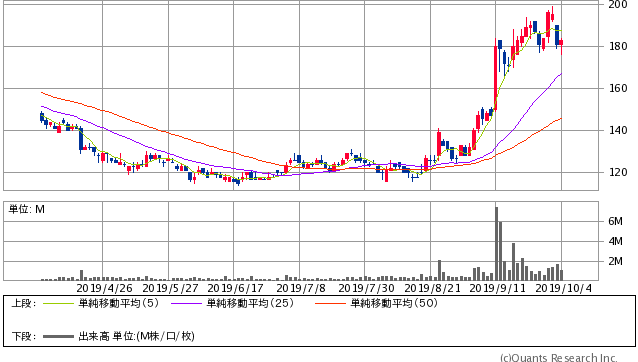
Task: Click the 2019/5/27 date axis label
Action: point(170,288)
